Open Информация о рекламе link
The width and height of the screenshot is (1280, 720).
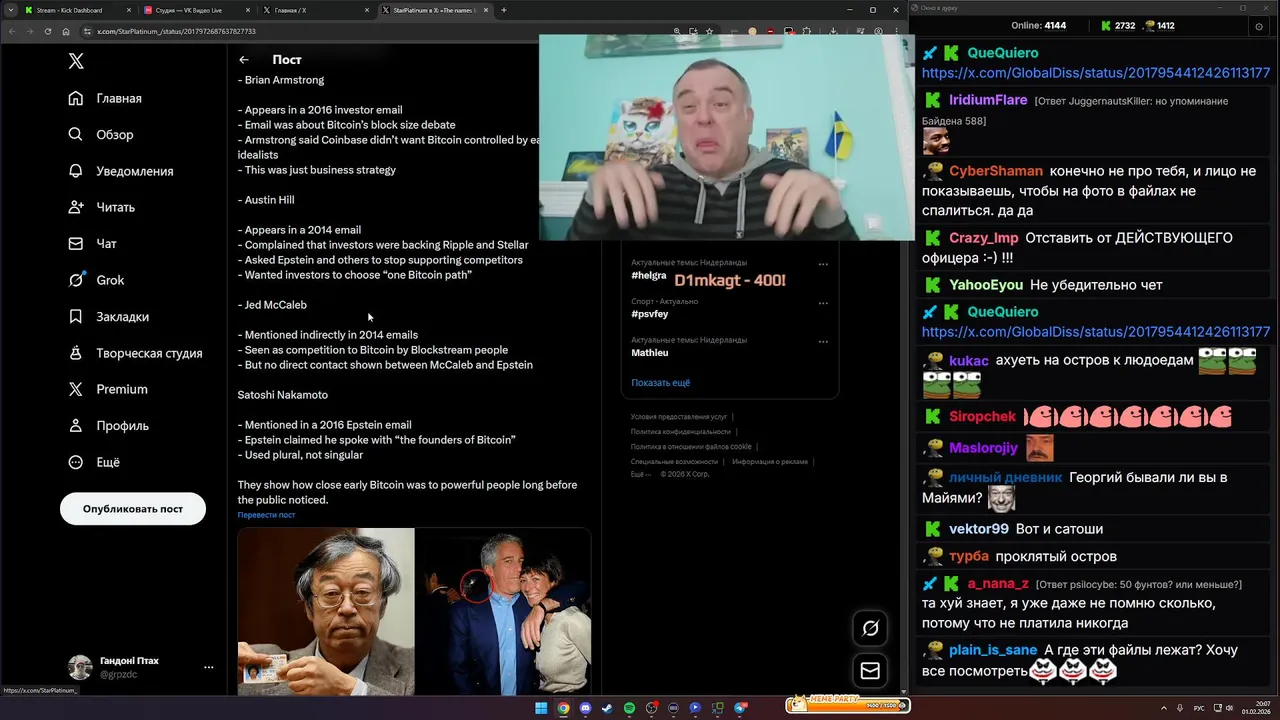pos(770,461)
